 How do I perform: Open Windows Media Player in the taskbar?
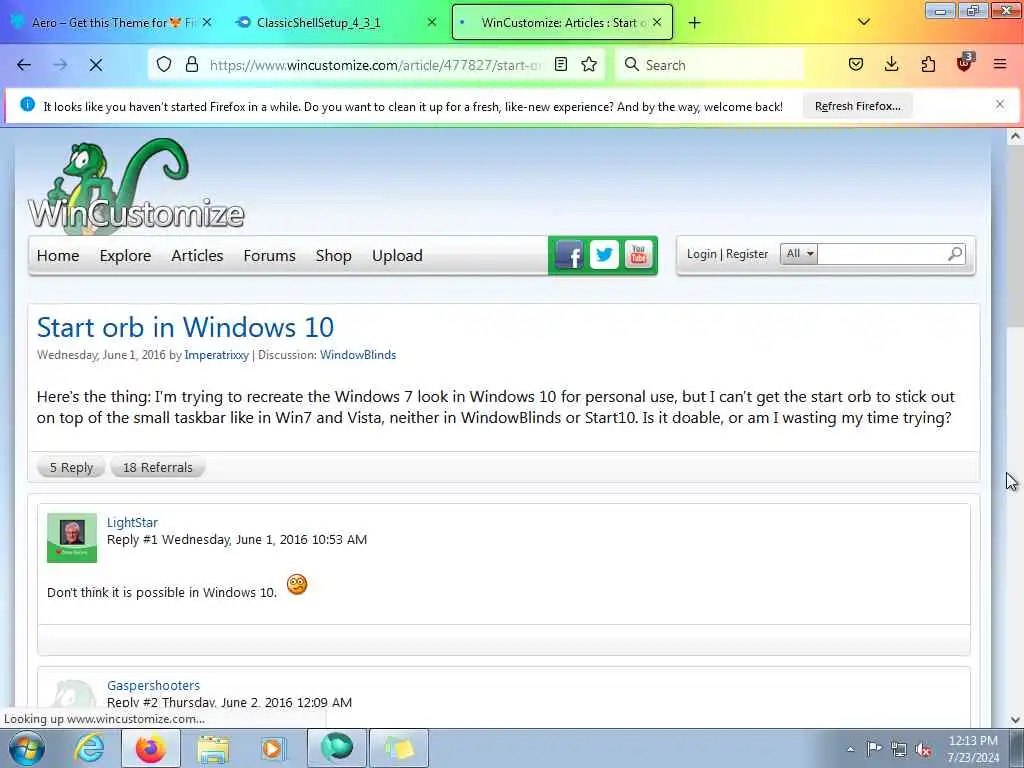pyautogui.click(x=272, y=749)
